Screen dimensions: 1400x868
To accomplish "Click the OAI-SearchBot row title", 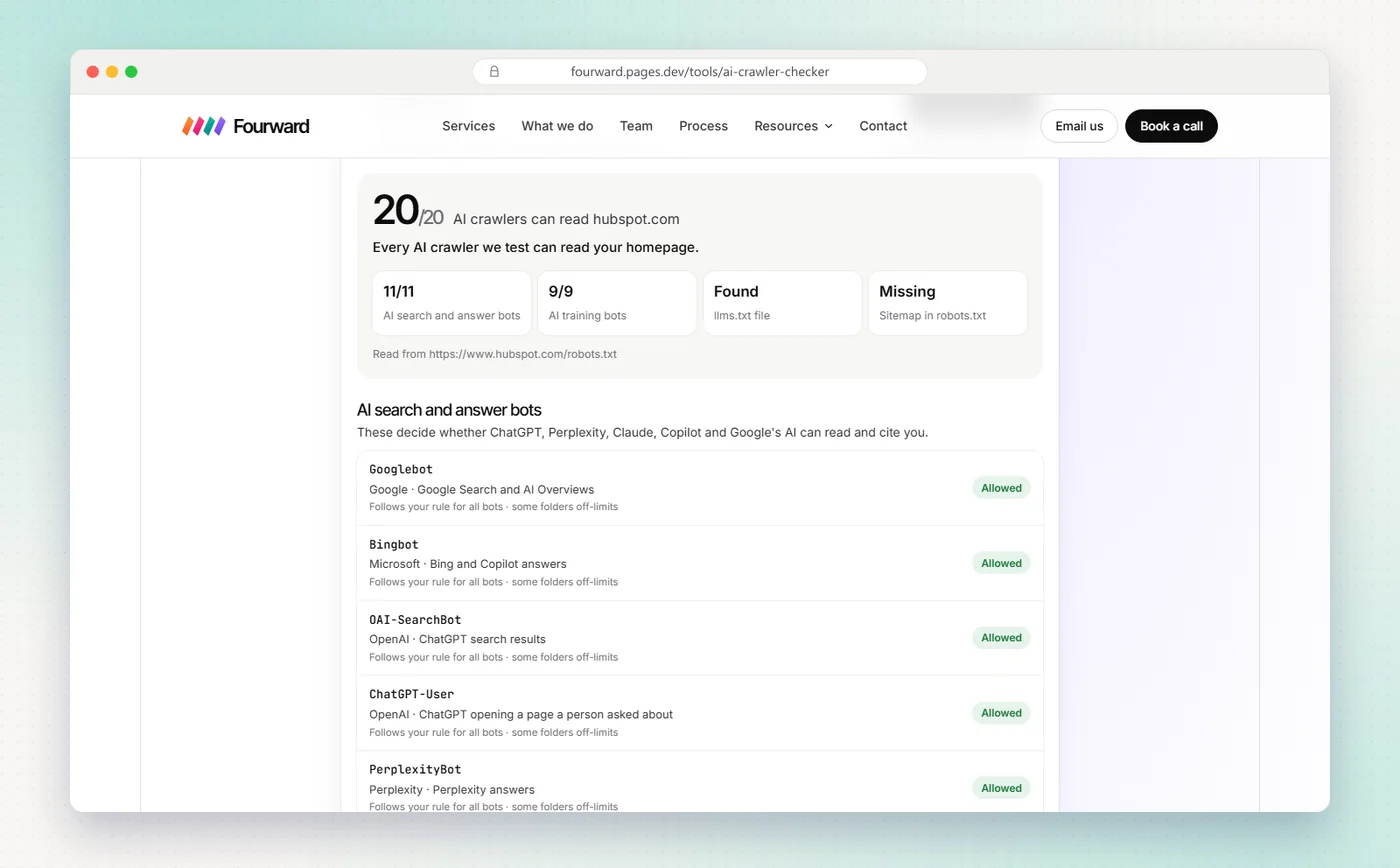I will [x=415, y=620].
